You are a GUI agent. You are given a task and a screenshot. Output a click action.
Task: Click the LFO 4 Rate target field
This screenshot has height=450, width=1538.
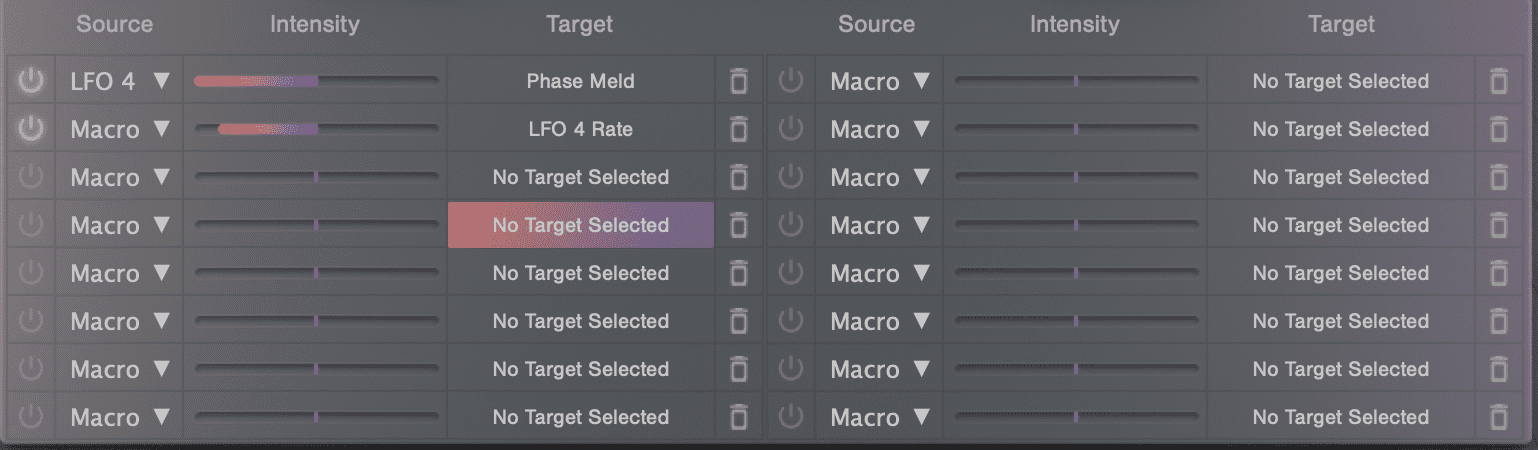[x=581, y=129]
